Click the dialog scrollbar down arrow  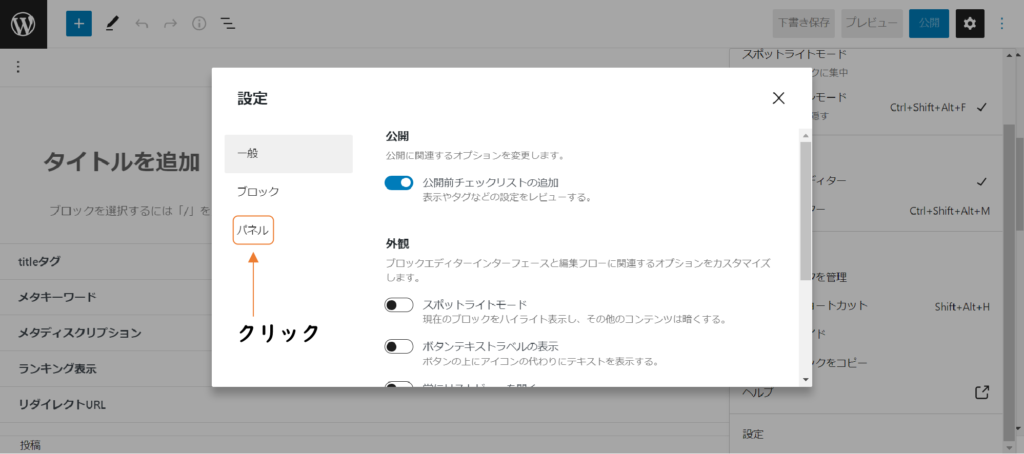click(805, 379)
